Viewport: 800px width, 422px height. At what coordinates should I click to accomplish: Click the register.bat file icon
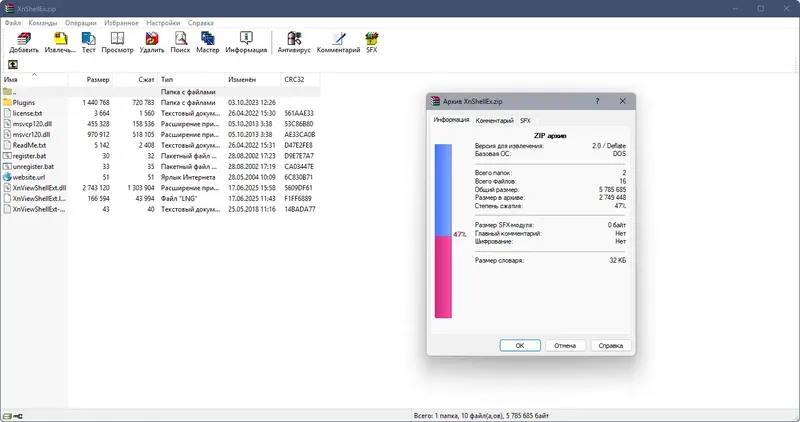coord(7,156)
